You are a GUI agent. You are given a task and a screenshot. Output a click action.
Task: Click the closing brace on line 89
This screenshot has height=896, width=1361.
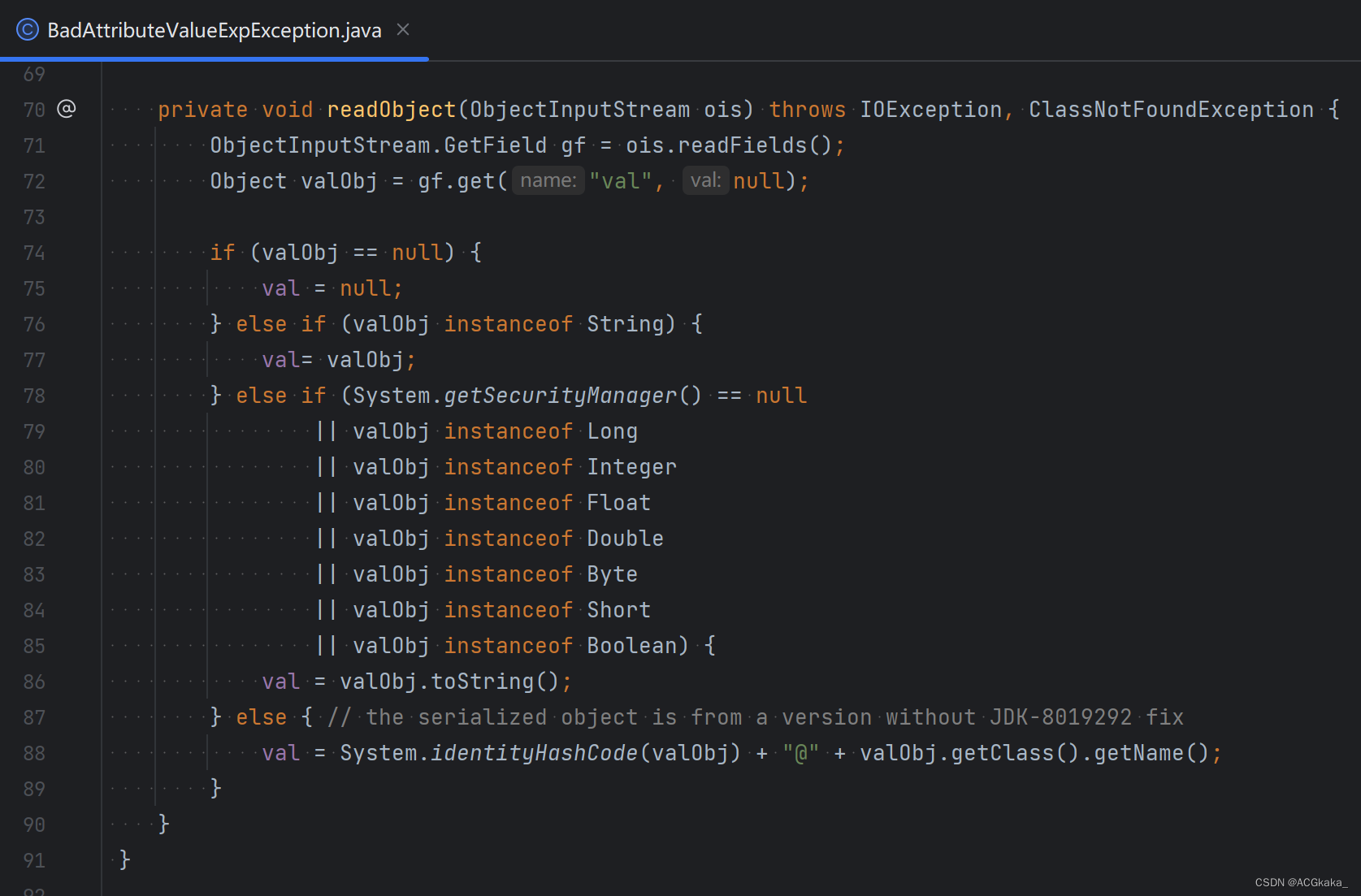215,788
